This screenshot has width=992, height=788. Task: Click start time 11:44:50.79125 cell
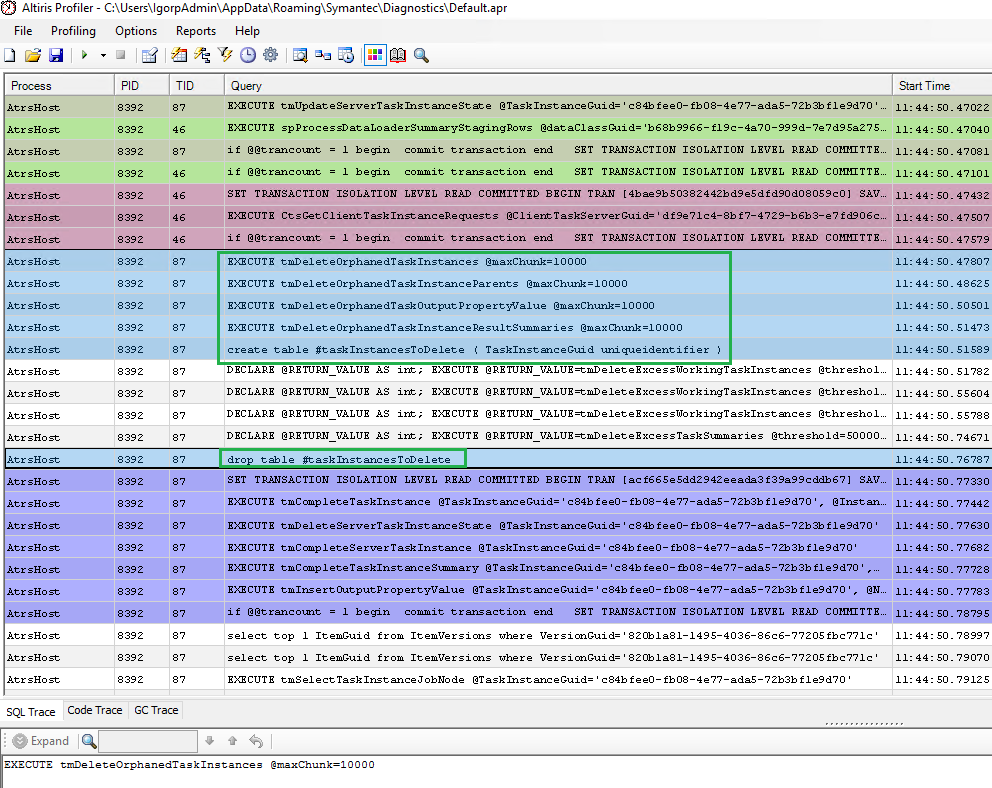click(942, 680)
